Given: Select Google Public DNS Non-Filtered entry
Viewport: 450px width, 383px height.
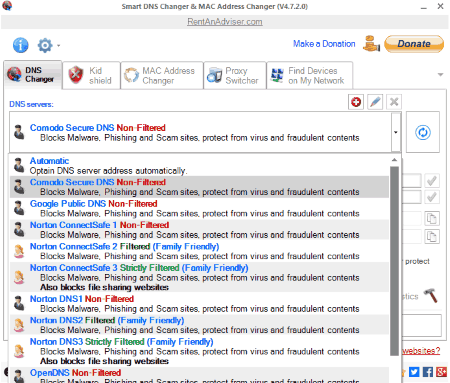Looking at the screenshot, I should coord(199,209).
